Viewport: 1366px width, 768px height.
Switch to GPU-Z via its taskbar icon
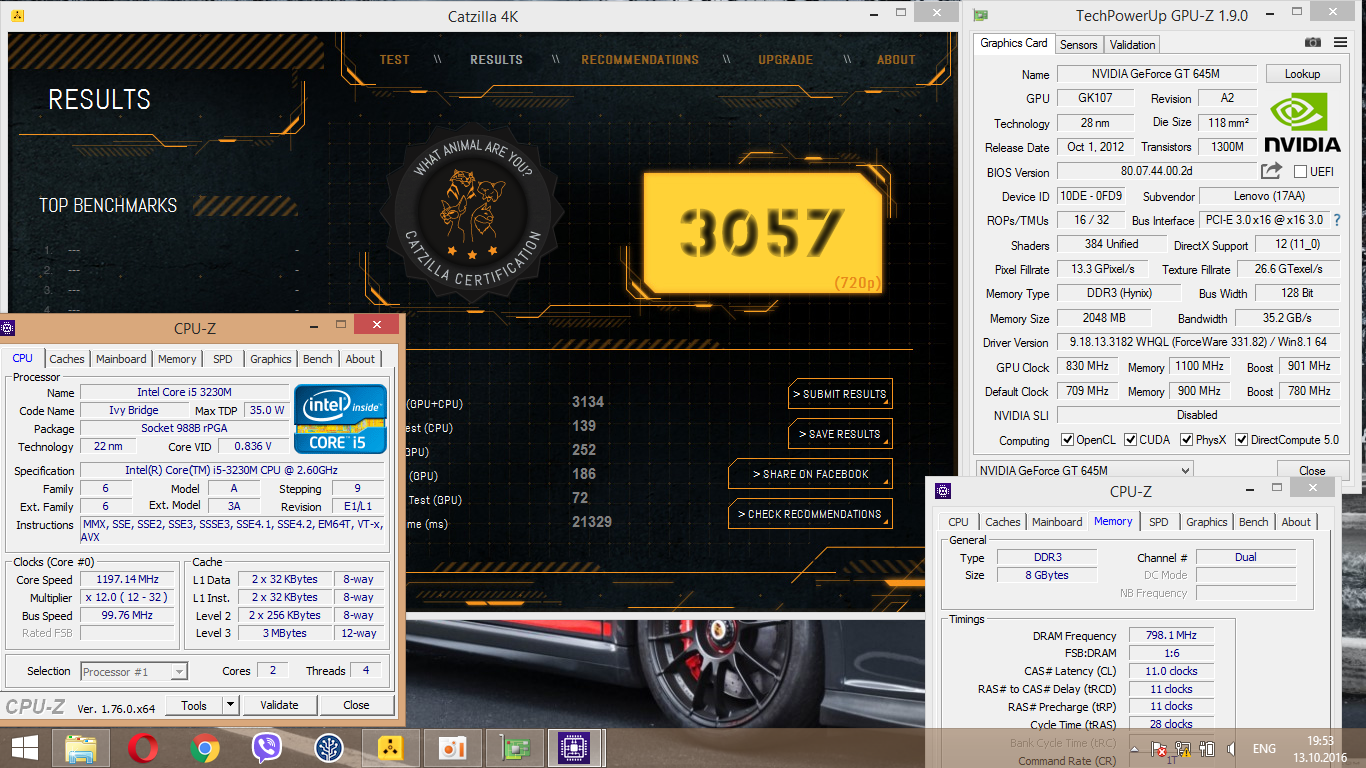tap(515, 747)
